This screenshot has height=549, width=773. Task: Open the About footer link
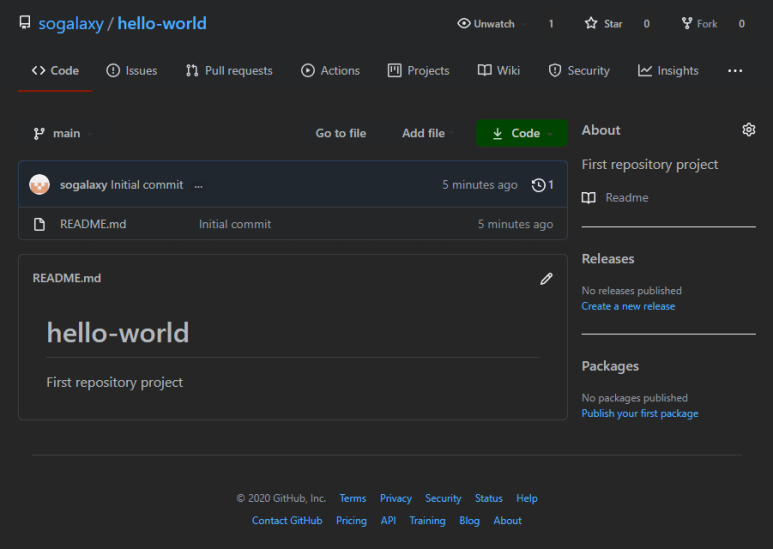coord(507,520)
